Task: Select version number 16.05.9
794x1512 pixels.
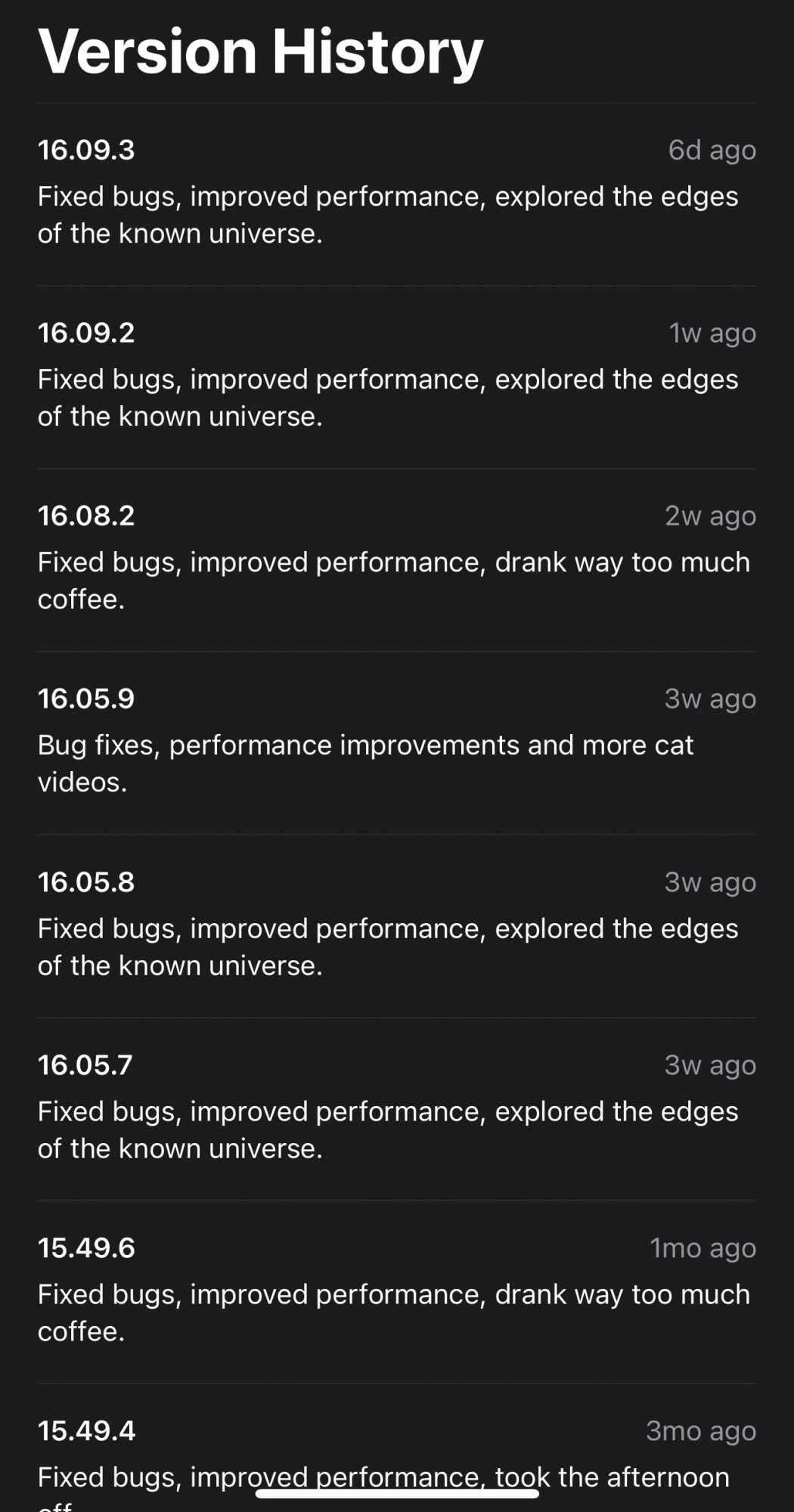Action: [x=86, y=699]
